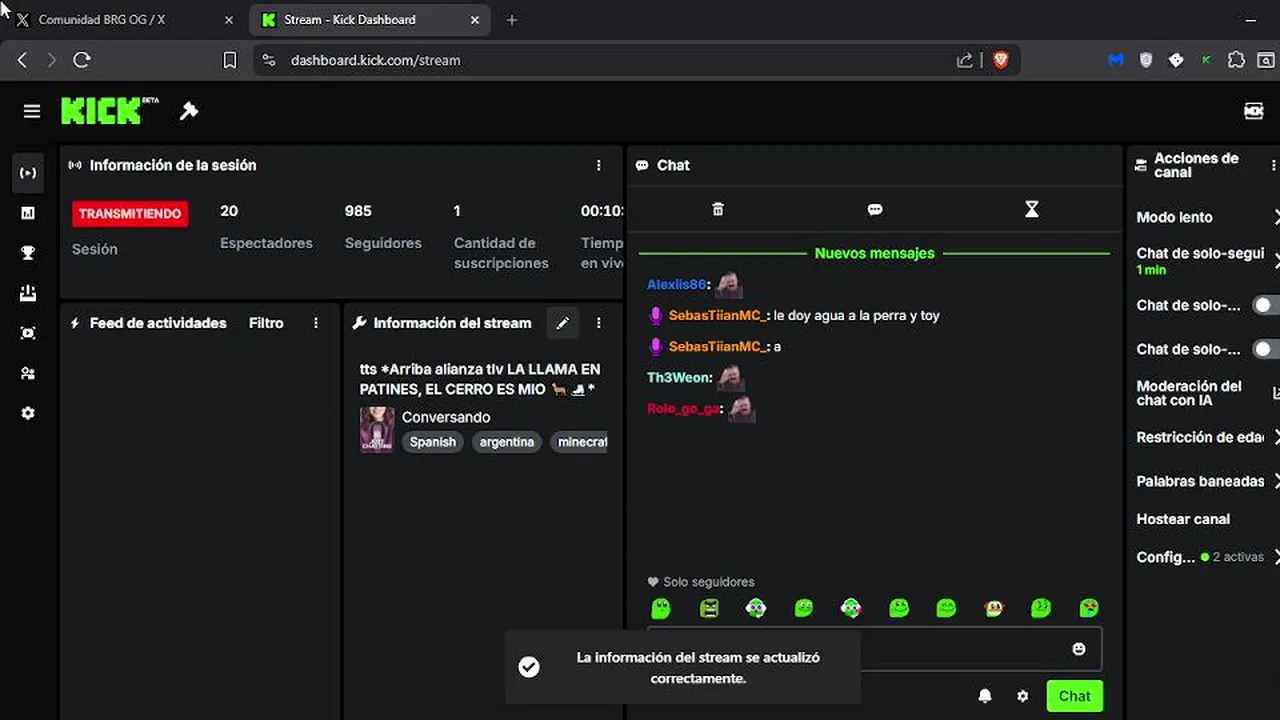Click Hostear canal
Viewport: 1280px width, 720px height.
coord(1183,519)
